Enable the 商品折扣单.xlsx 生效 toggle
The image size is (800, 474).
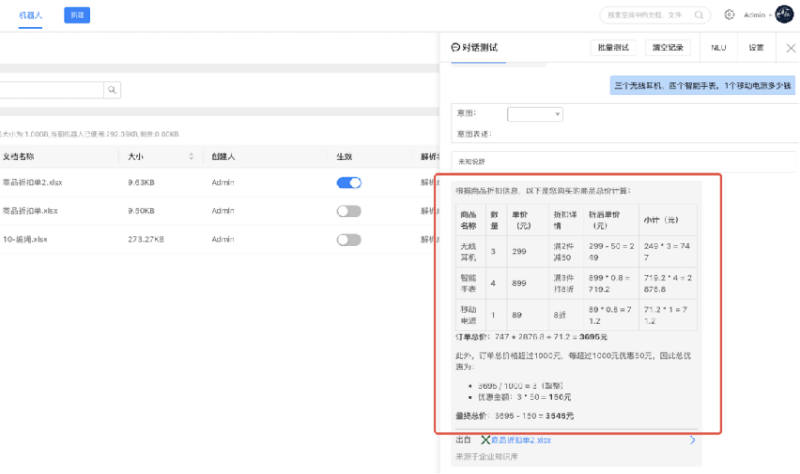pyautogui.click(x=349, y=211)
